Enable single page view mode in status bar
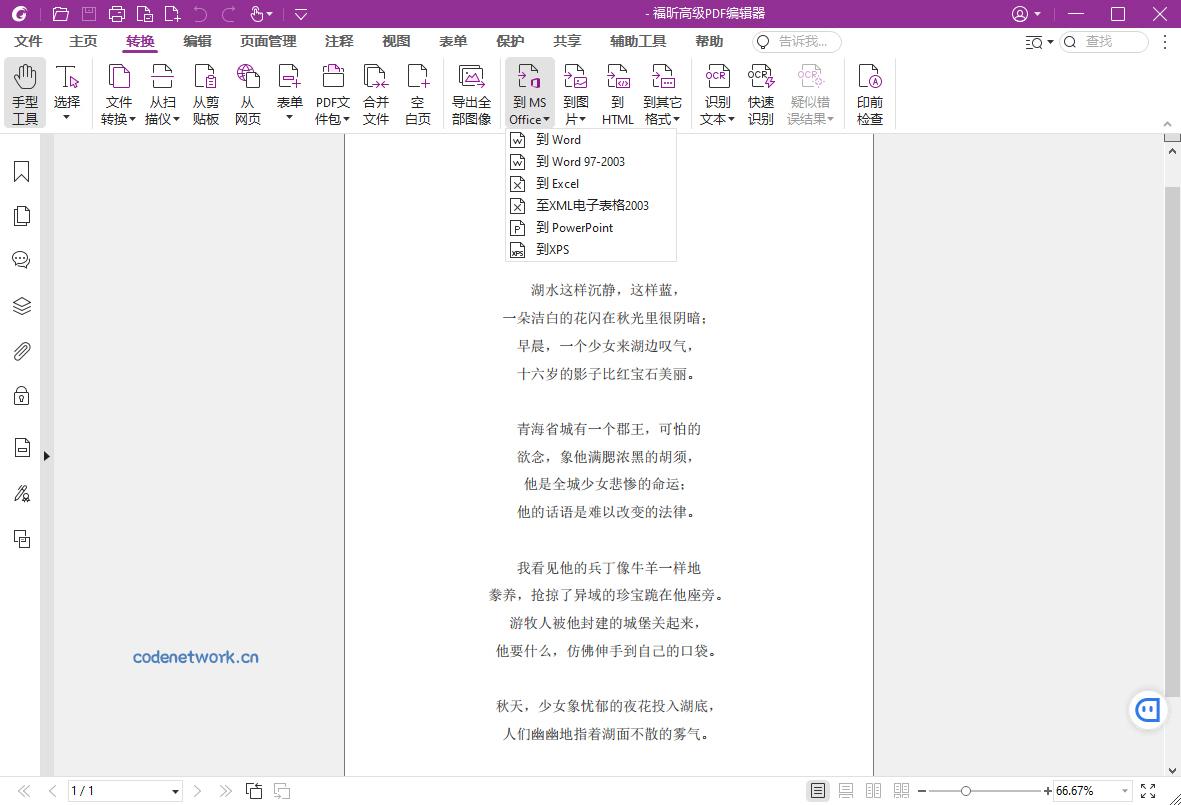 click(818, 790)
